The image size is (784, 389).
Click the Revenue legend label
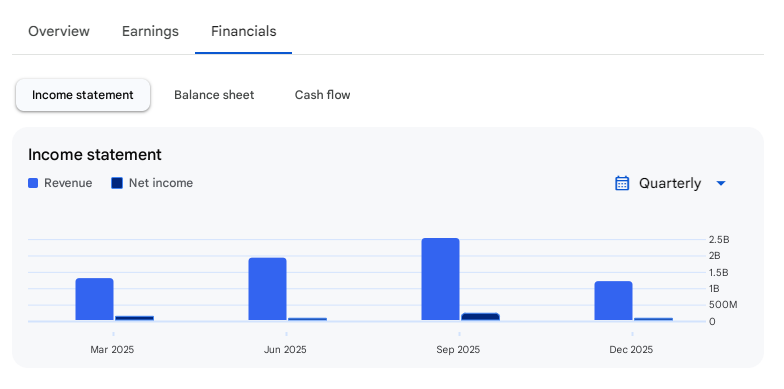coord(68,183)
